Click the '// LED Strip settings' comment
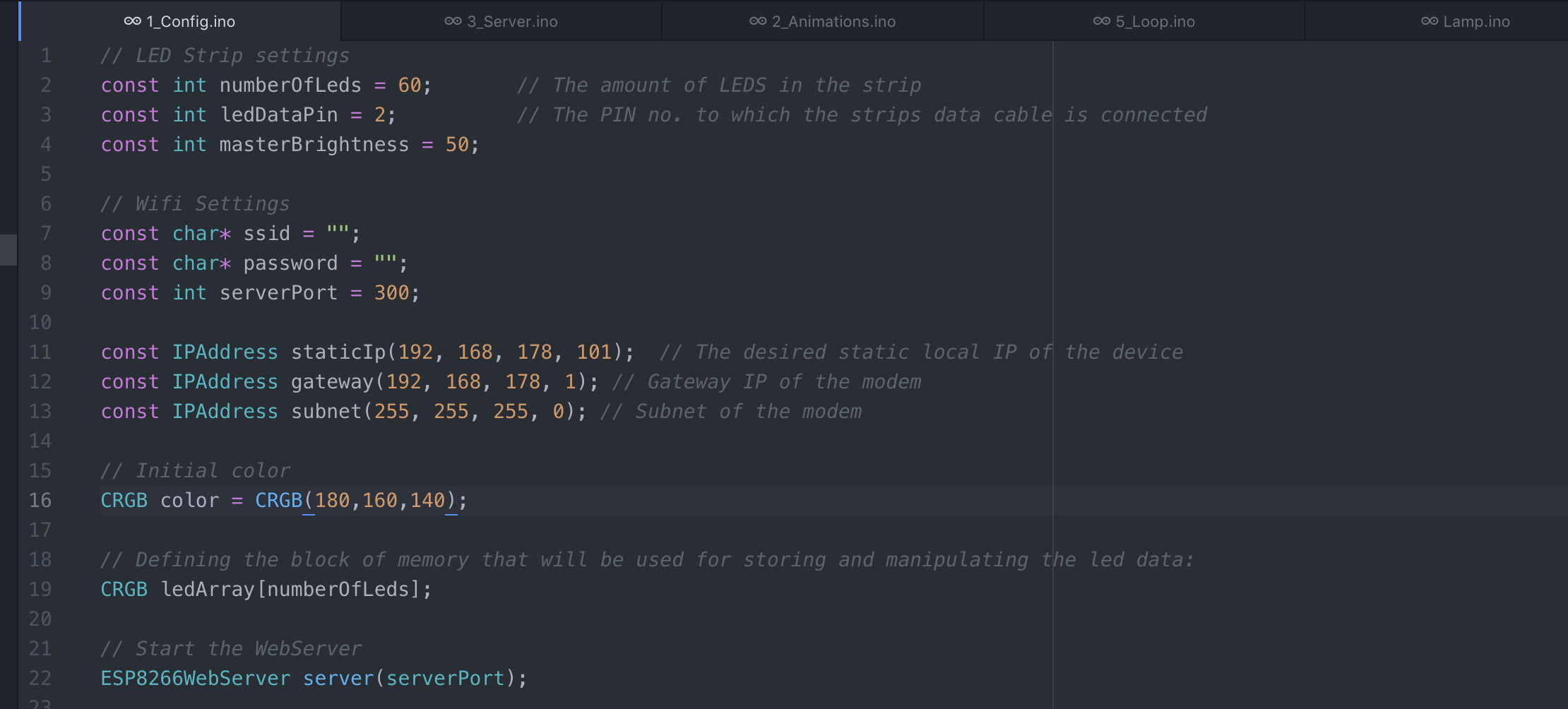Image resolution: width=1568 pixels, height=709 pixels. (225, 55)
